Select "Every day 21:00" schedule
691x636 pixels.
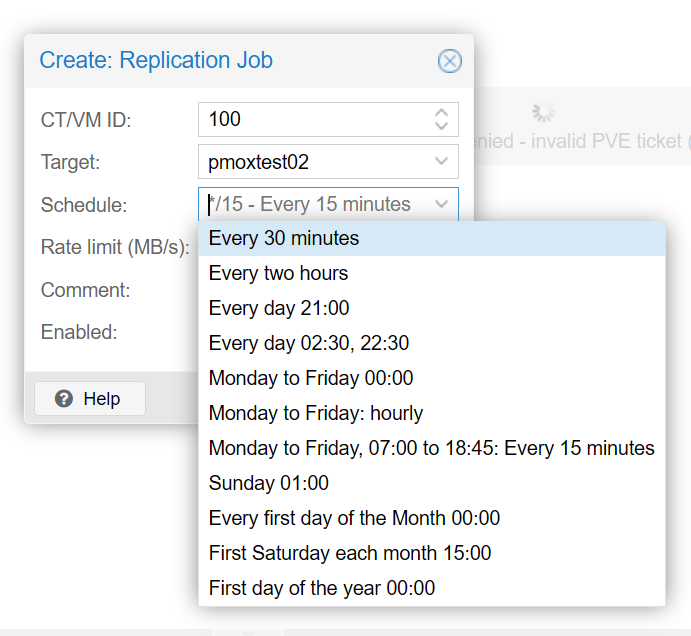[x=279, y=308]
